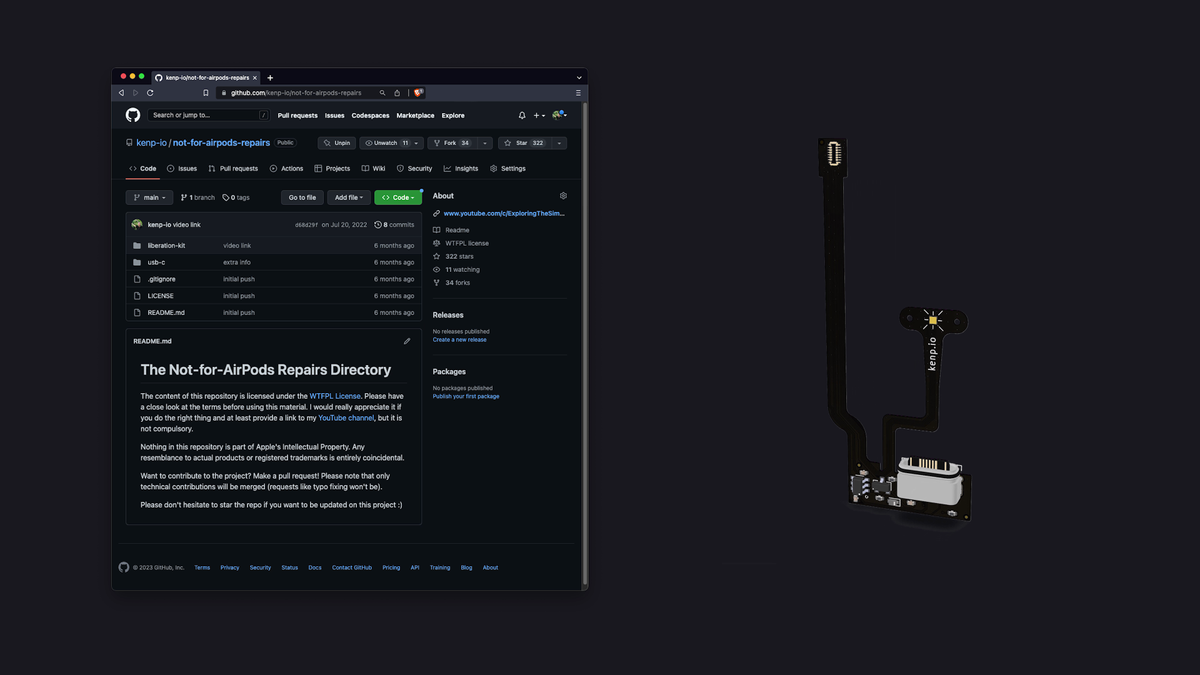This screenshot has width=1200, height=675.
Task: Click the forward arrow in the browser toolbar
Action: pyautogui.click(x=135, y=93)
